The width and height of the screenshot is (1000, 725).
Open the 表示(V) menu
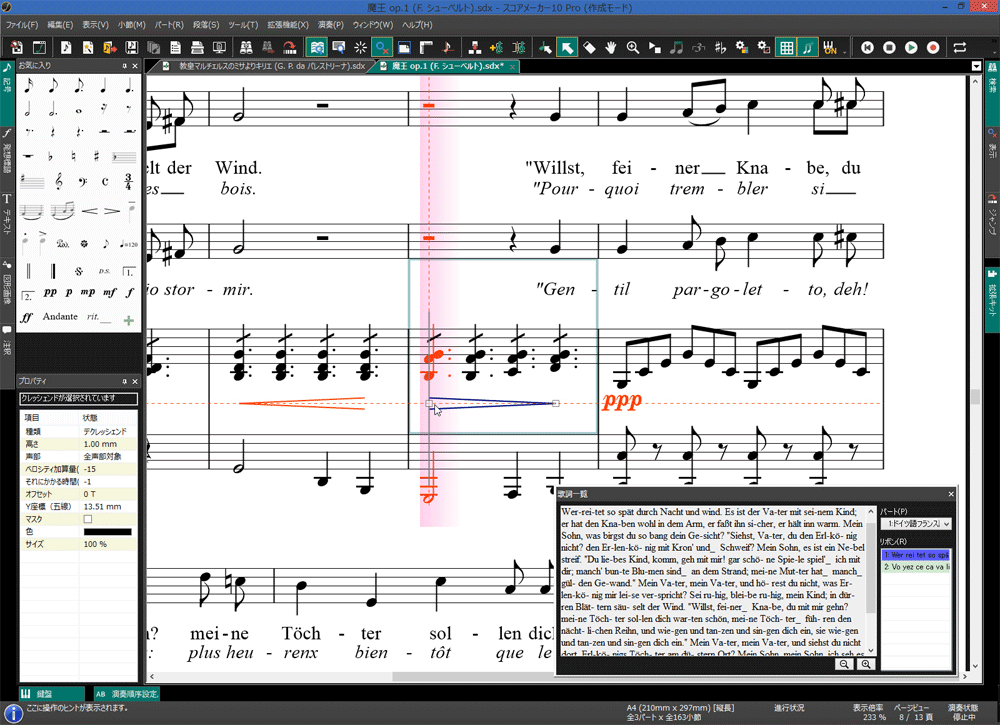(96, 24)
